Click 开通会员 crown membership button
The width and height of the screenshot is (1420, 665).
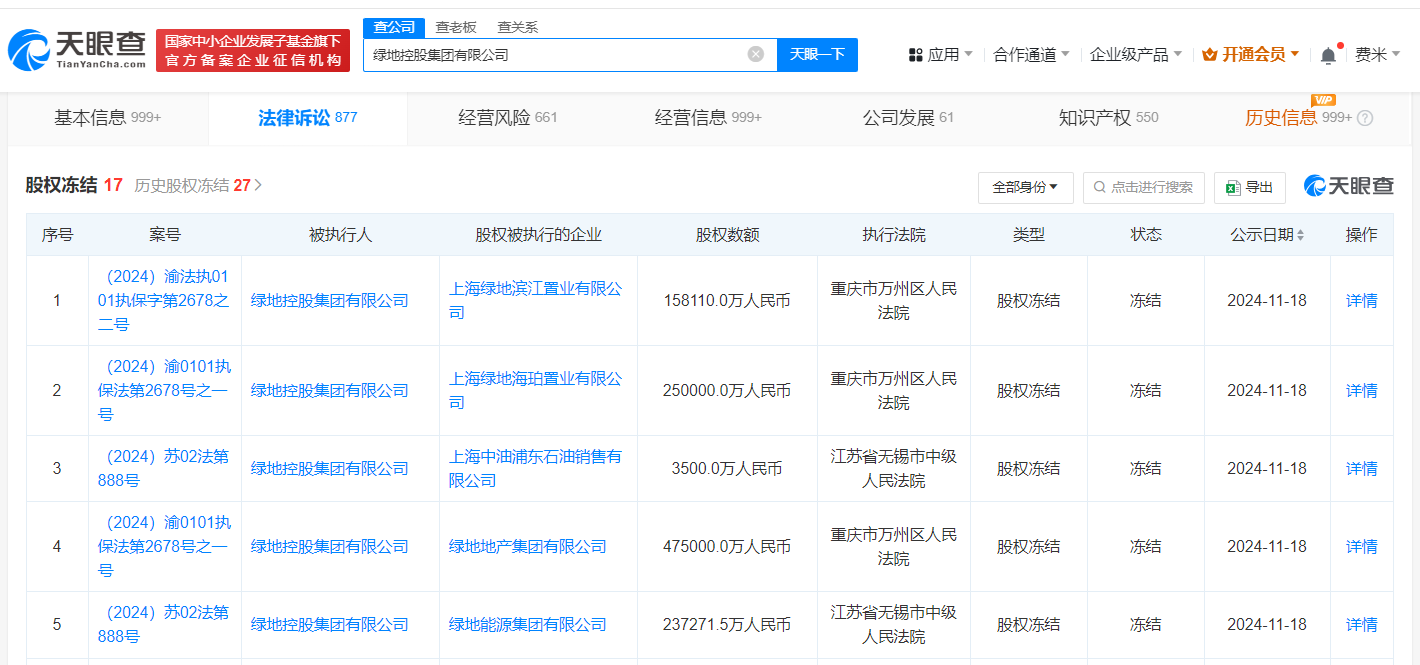[x=1250, y=54]
